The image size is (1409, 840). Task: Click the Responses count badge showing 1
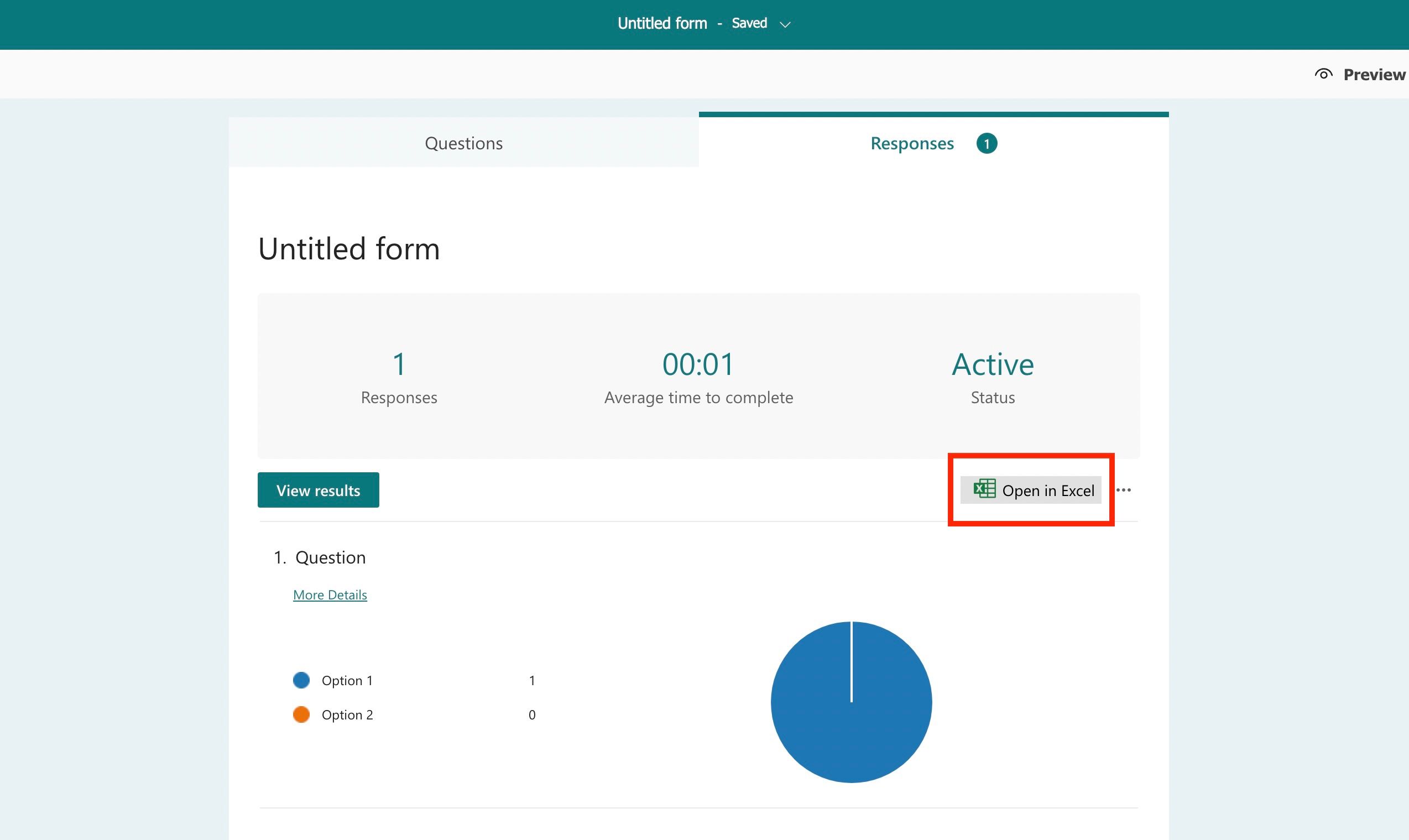988,143
